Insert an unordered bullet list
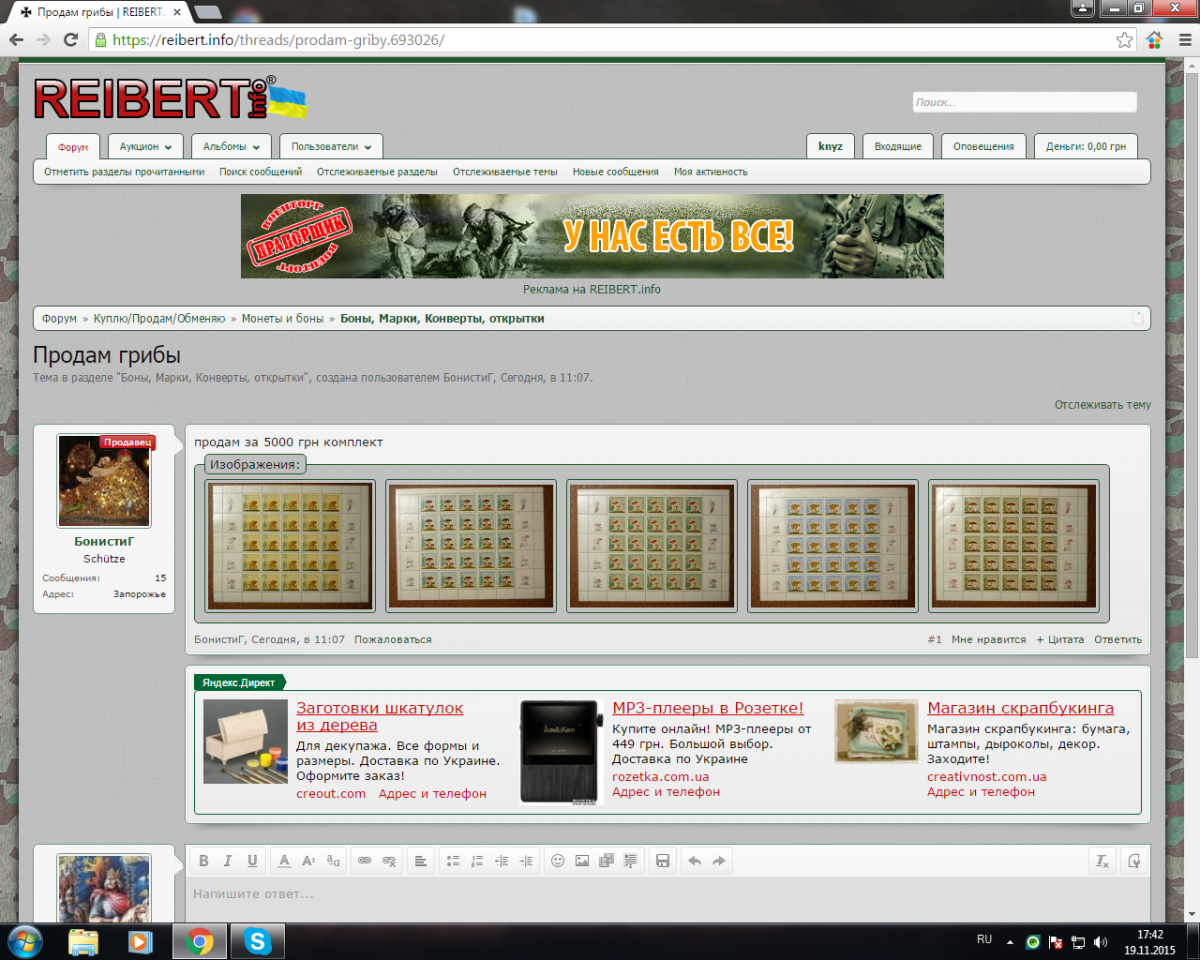This screenshot has height=960, width=1200. [453, 861]
